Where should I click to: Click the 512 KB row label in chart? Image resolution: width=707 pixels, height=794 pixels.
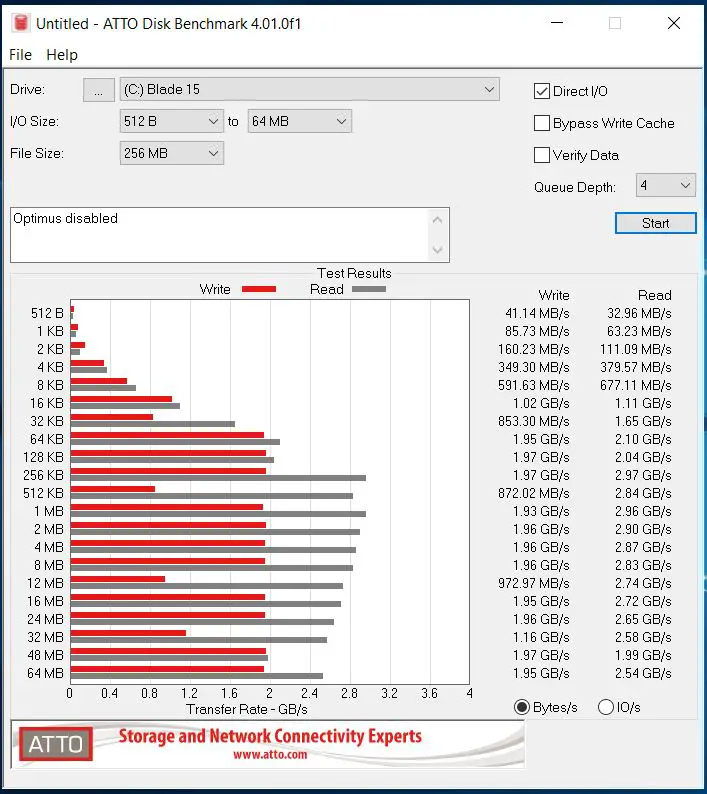44,493
